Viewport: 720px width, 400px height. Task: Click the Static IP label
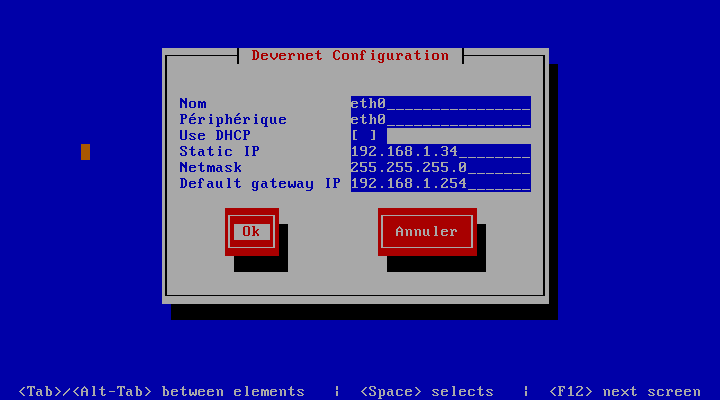tap(219, 151)
